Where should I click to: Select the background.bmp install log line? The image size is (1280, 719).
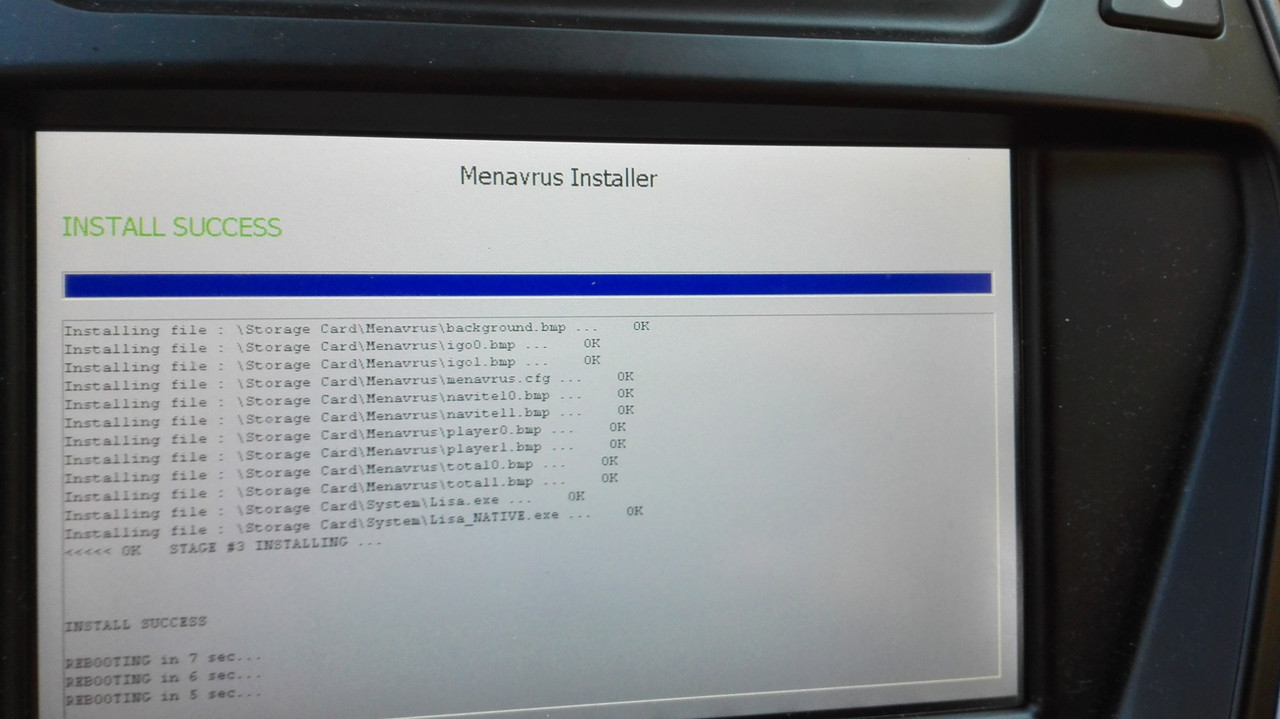[357, 328]
